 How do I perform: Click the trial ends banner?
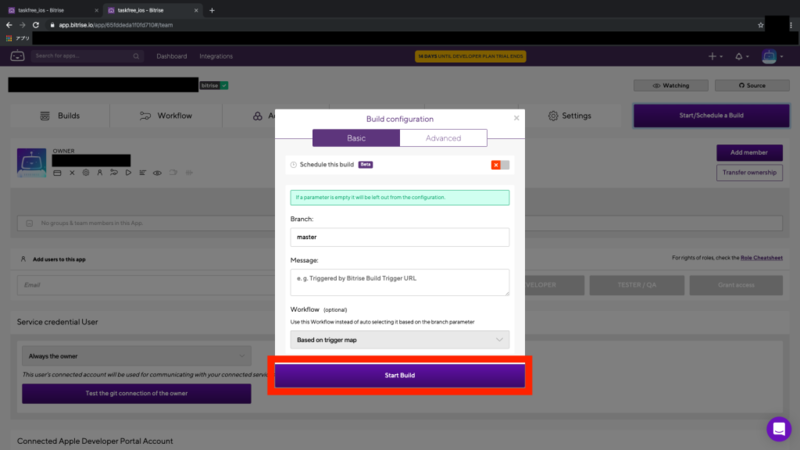pos(470,56)
